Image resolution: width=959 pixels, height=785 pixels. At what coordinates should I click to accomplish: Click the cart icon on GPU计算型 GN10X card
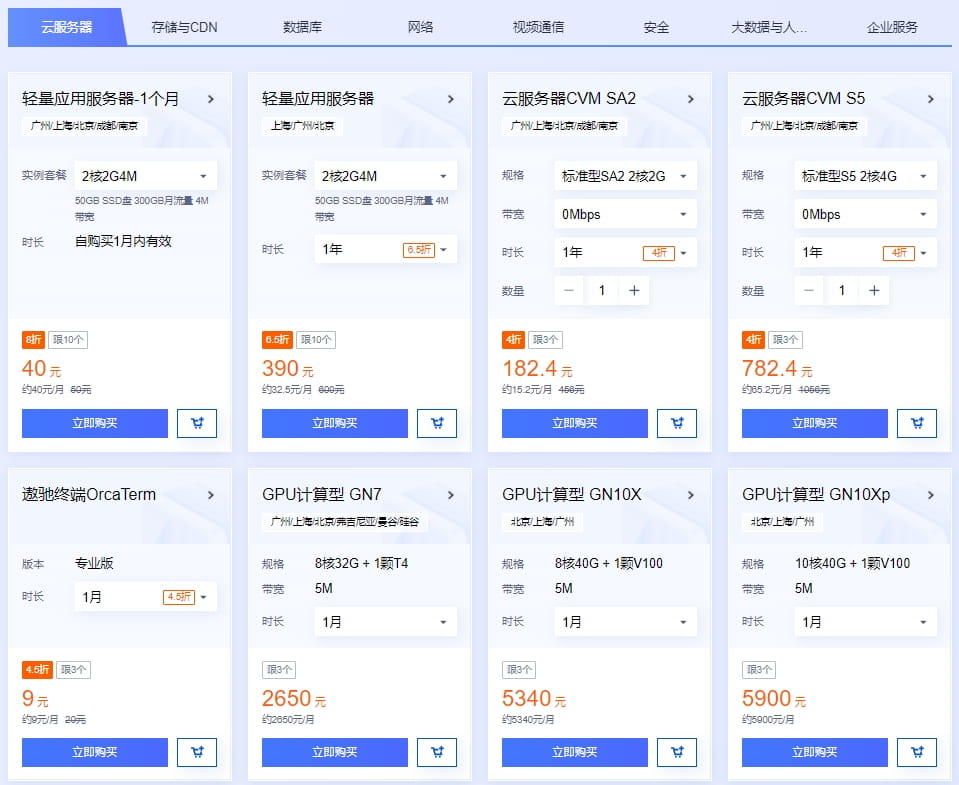pyautogui.click(x=677, y=752)
